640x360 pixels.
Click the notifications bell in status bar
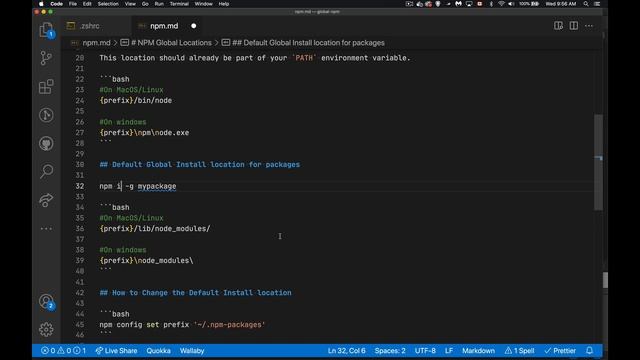pos(589,351)
